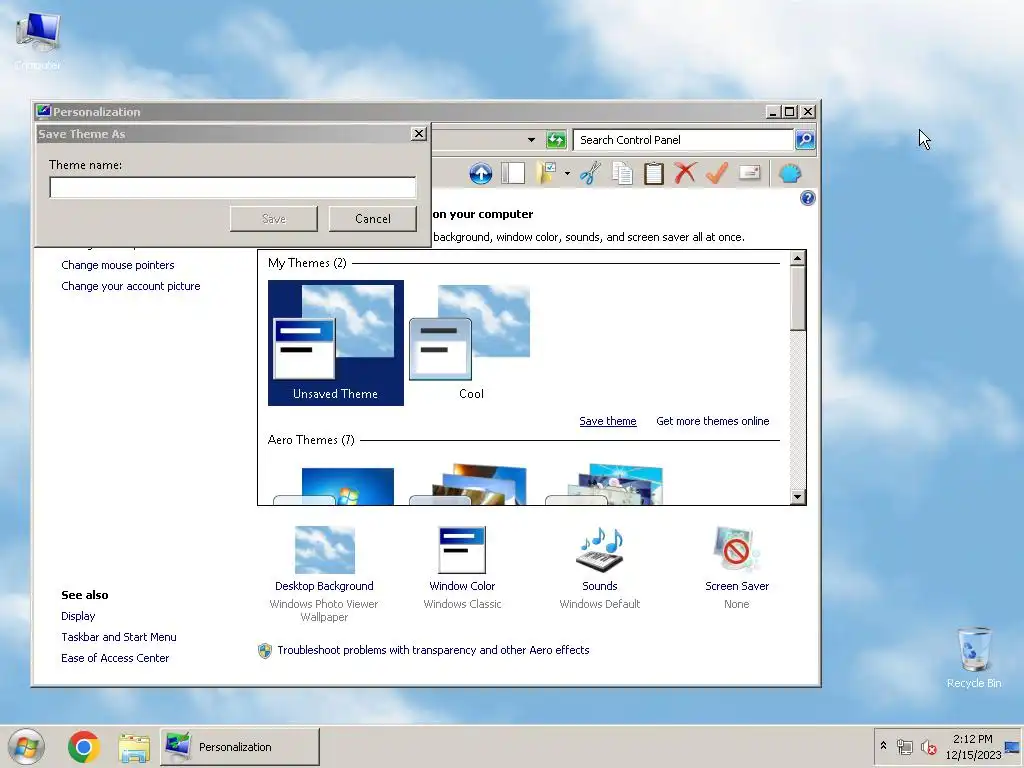
Task: Launch Google Chrome from the taskbar
Action: pos(83,746)
